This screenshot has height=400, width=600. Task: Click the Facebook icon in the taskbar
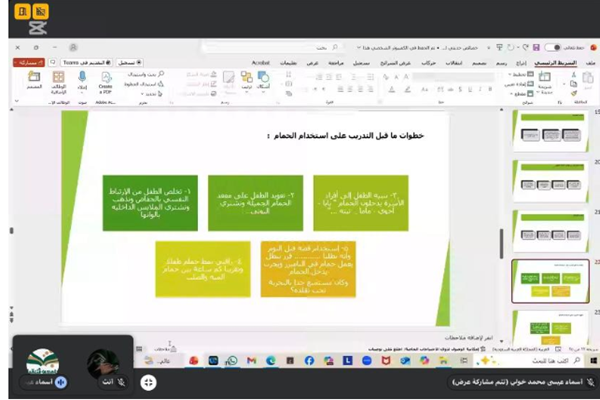coord(309,360)
